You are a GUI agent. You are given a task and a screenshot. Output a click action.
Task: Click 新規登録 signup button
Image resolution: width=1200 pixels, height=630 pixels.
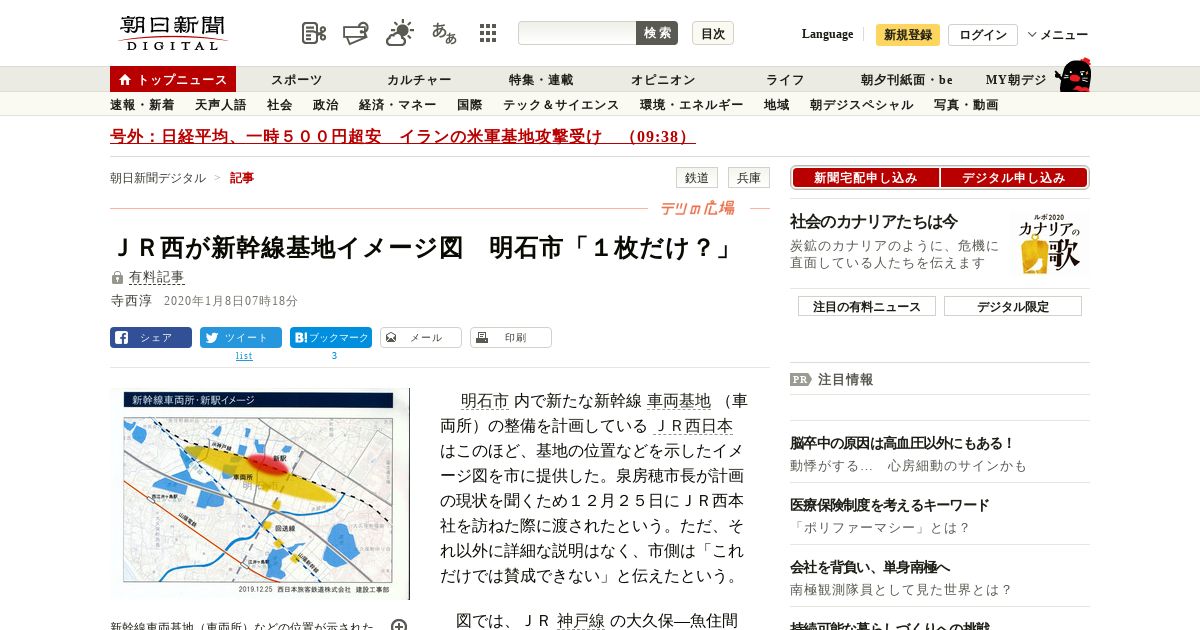click(x=908, y=35)
